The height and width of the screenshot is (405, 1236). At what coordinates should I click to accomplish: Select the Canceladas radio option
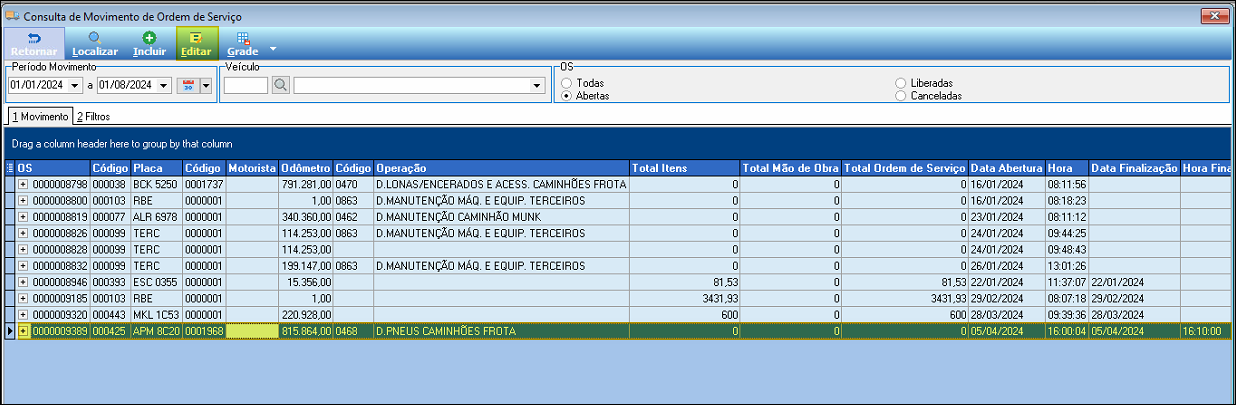(901, 96)
